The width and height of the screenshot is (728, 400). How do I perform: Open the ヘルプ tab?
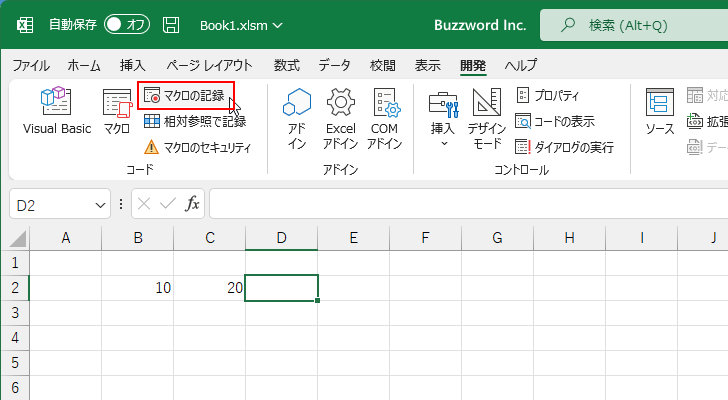pos(521,65)
